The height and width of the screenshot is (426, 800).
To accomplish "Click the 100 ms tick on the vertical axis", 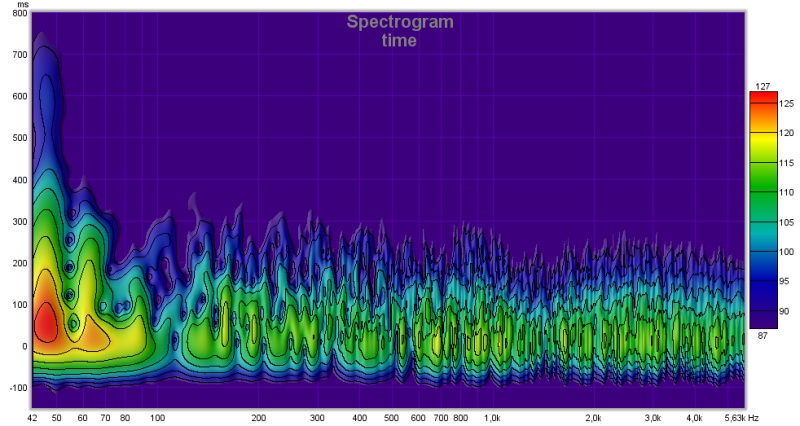I will click(x=19, y=305).
